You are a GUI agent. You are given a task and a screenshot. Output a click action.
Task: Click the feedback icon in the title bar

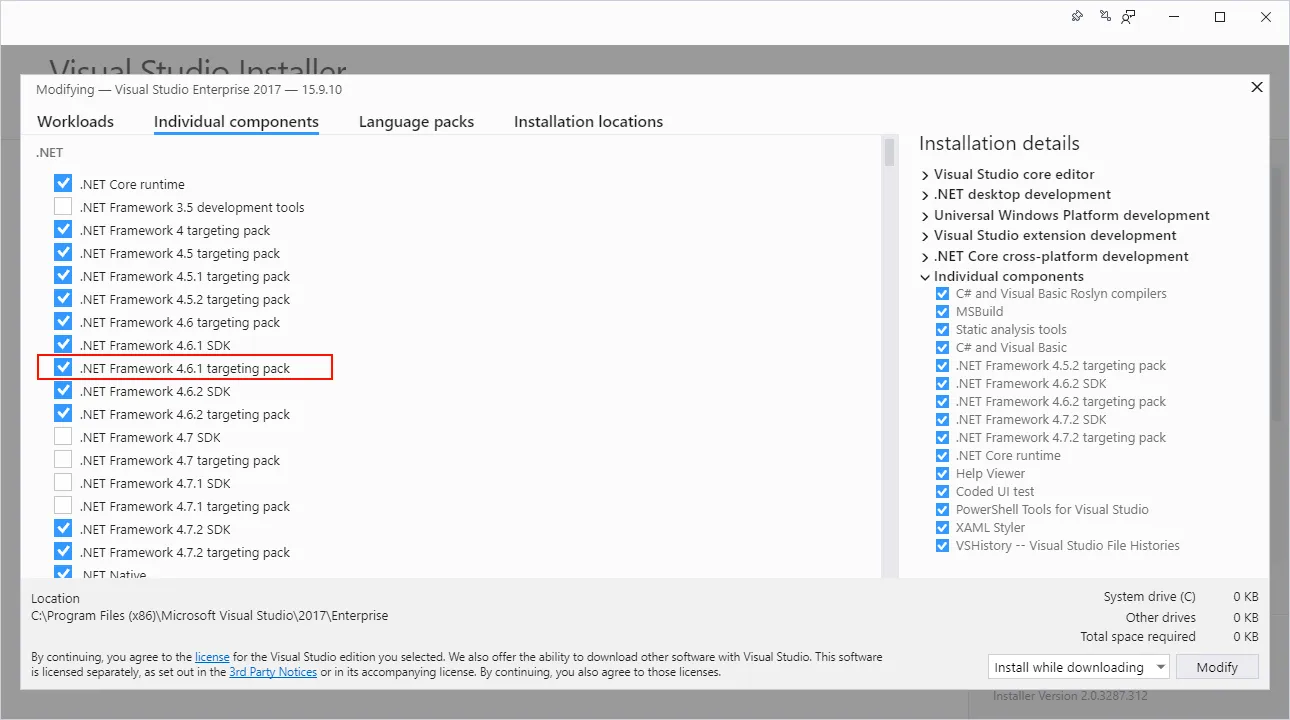(1128, 16)
